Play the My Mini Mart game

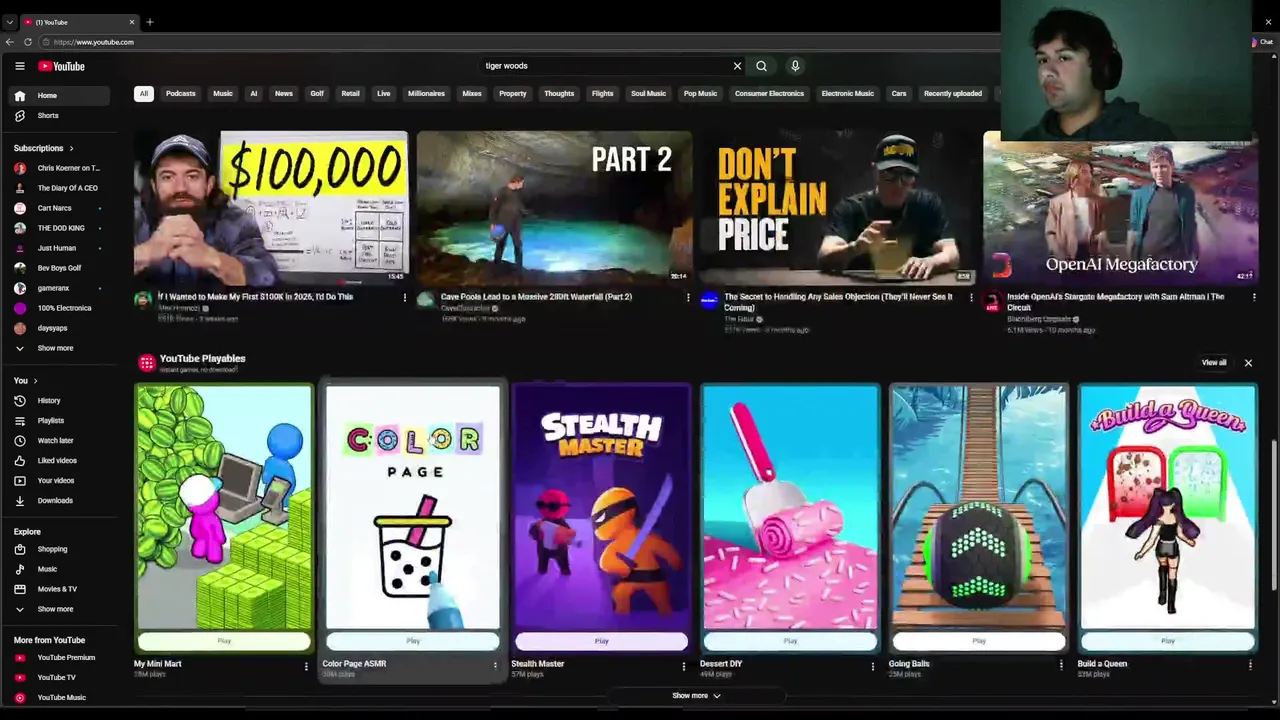point(224,641)
